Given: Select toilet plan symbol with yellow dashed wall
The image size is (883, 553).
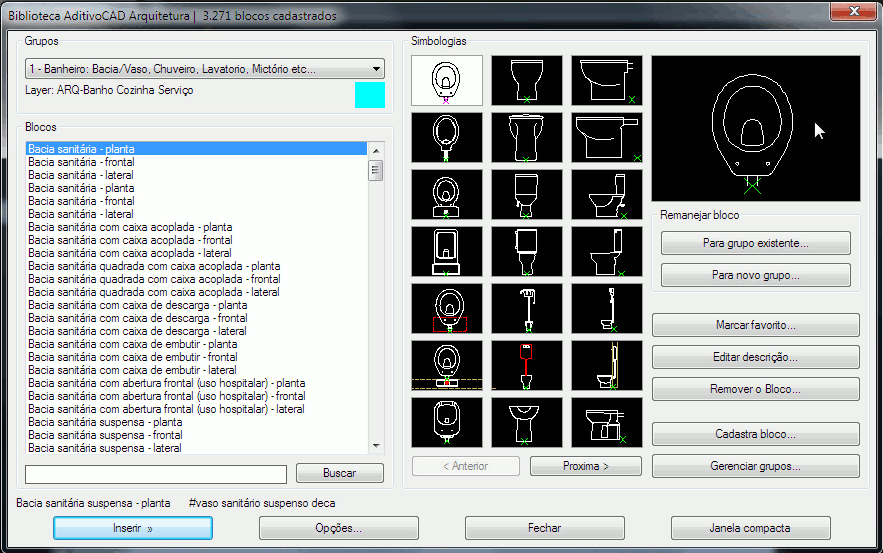Looking at the screenshot, I should click(447, 365).
